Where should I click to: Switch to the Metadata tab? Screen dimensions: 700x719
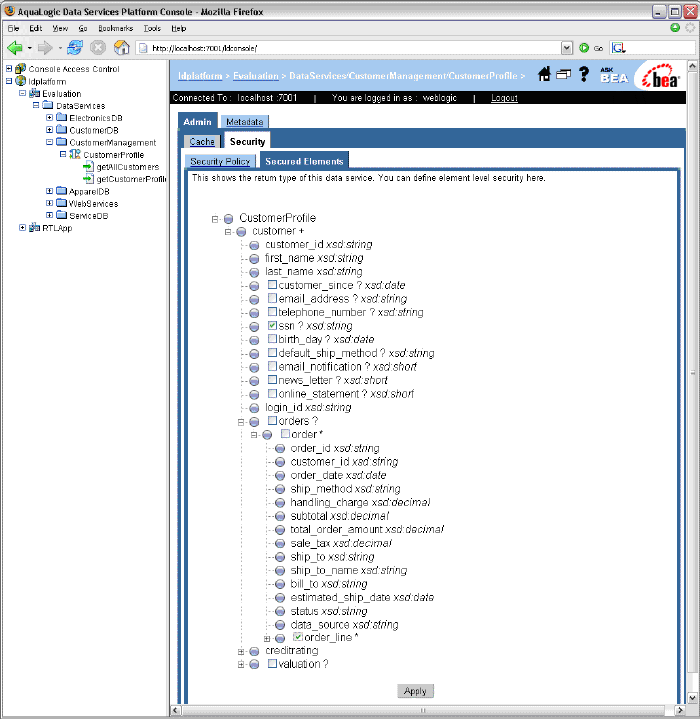tap(244, 122)
